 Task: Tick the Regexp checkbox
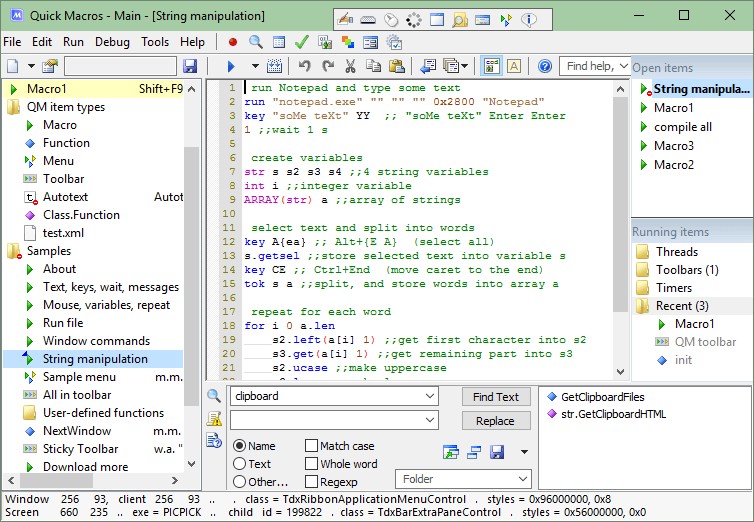click(312, 482)
